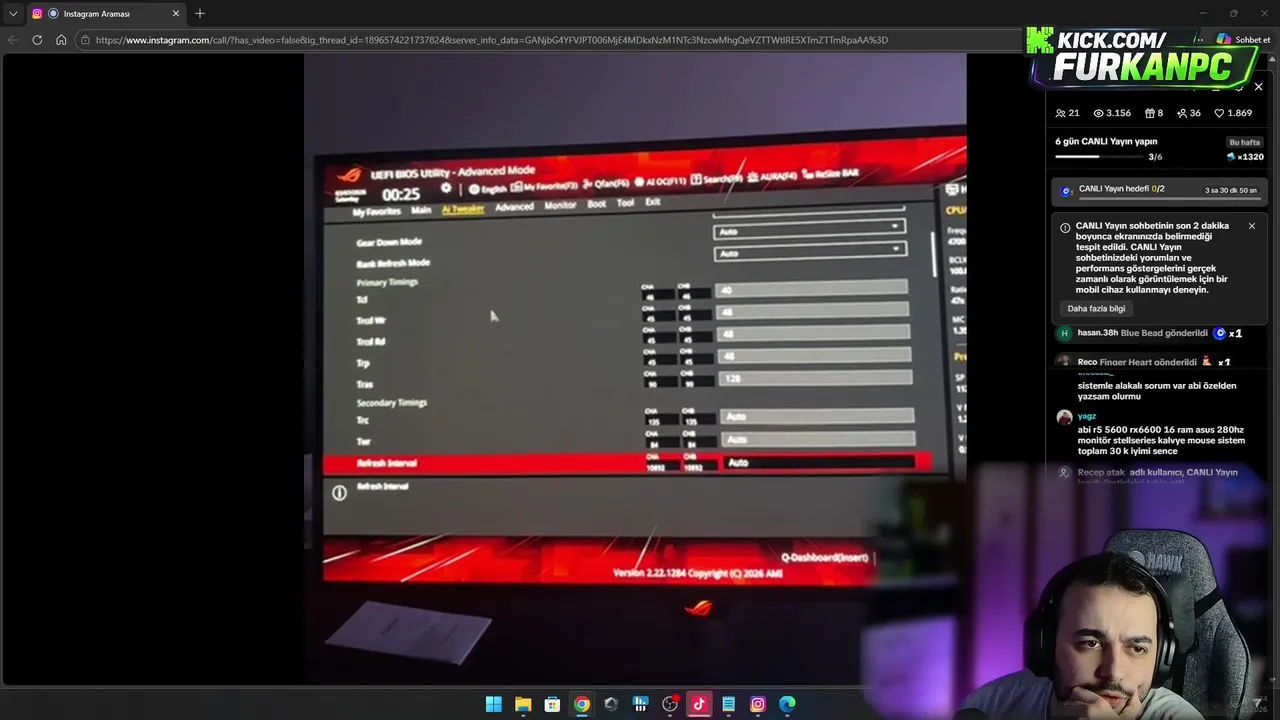View the x1320 diamonds reward
Viewport: 1280px width, 720px height.
[x=1246, y=157]
